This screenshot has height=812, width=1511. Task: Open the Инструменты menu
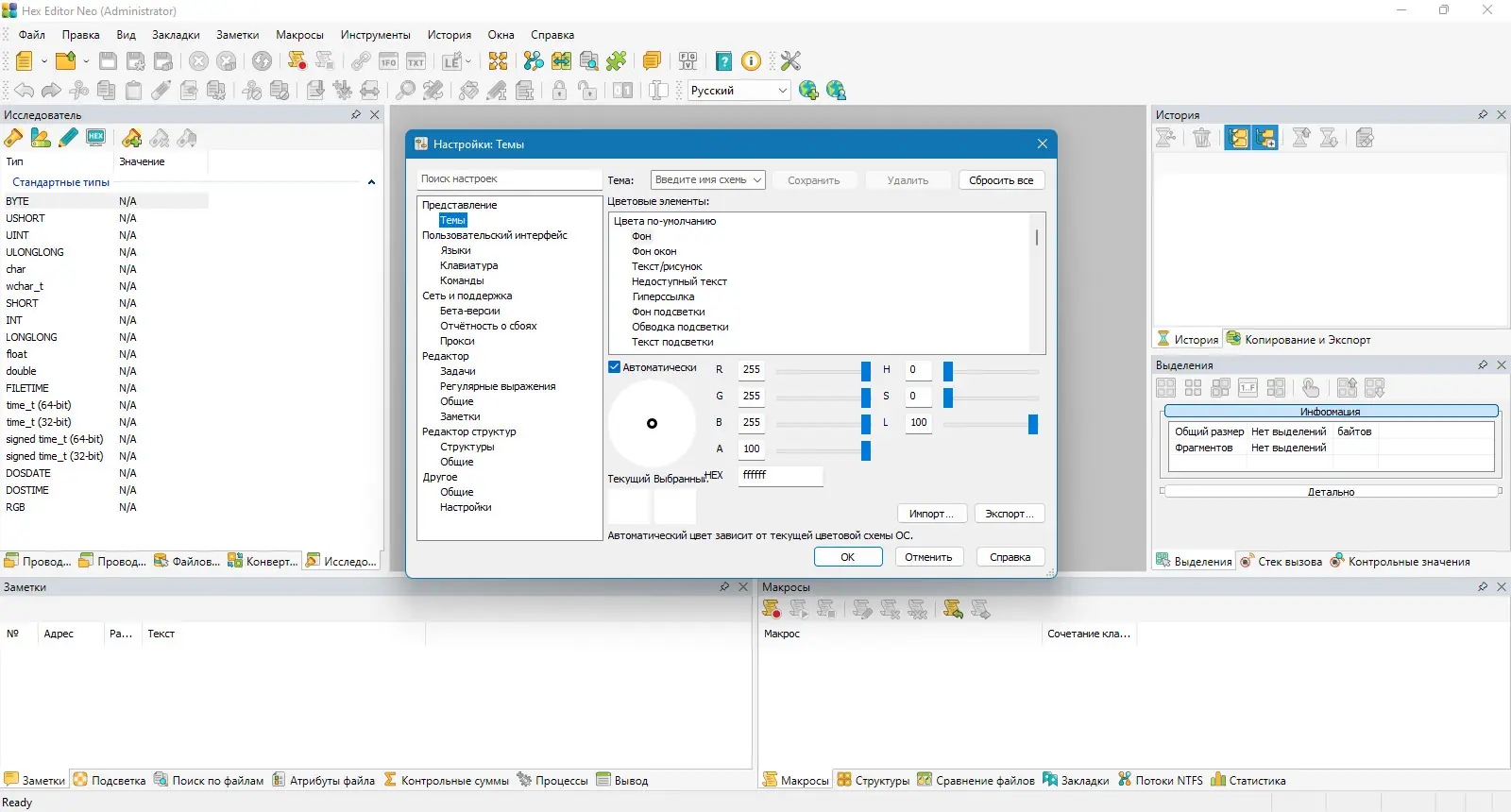tap(376, 35)
